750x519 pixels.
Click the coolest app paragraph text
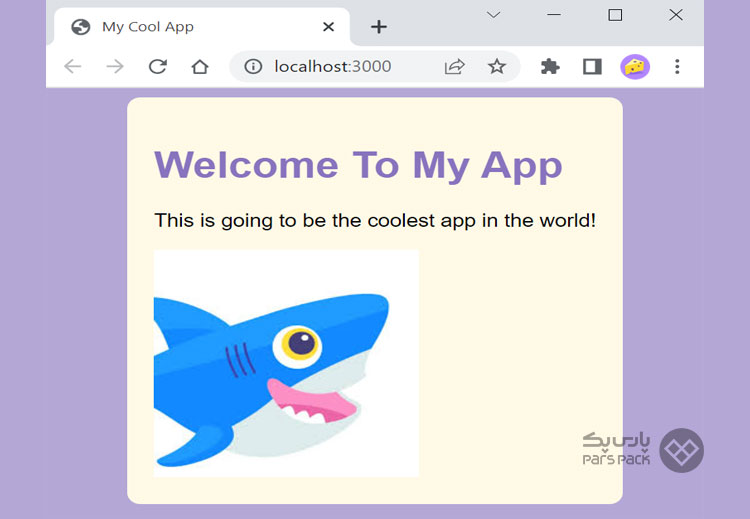pos(375,221)
